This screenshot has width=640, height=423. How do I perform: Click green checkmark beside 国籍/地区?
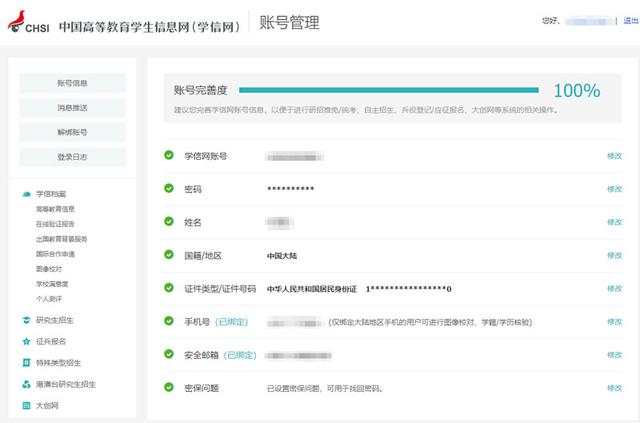point(169,255)
